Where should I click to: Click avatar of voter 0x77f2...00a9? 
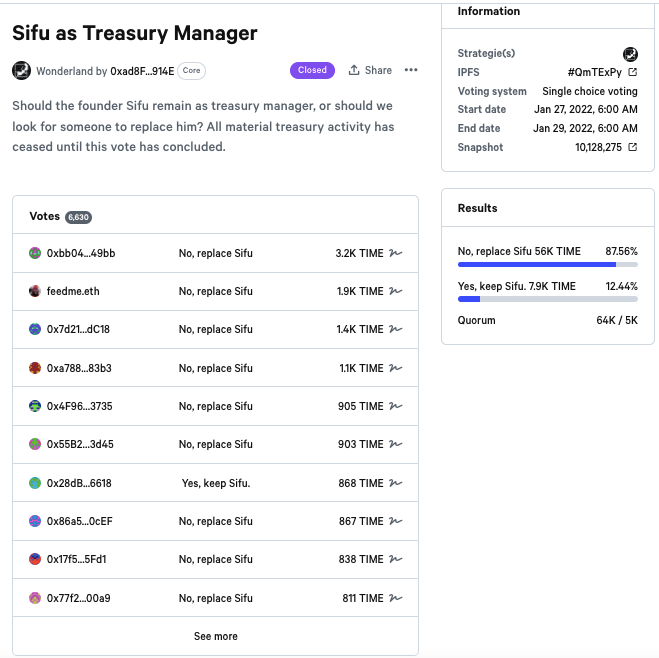tap(35, 598)
